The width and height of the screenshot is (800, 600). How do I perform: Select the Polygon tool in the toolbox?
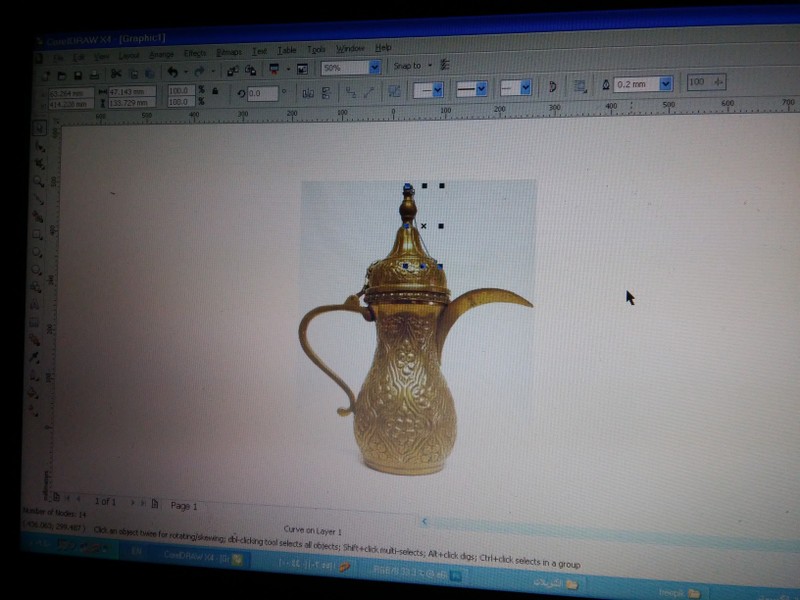click(x=36, y=269)
